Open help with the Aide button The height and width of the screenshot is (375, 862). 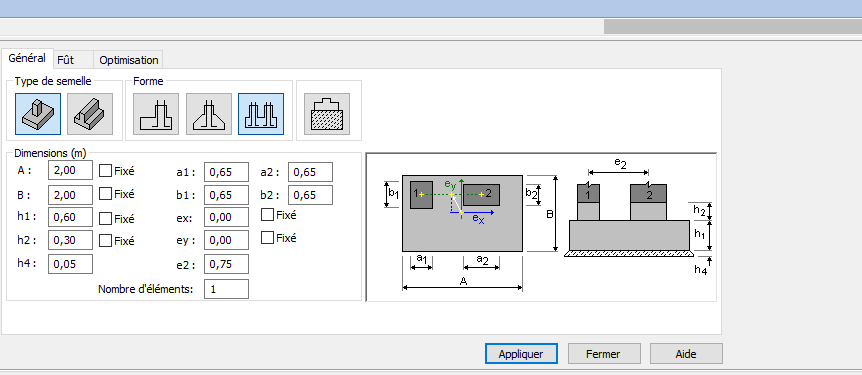click(x=686, y=354)
